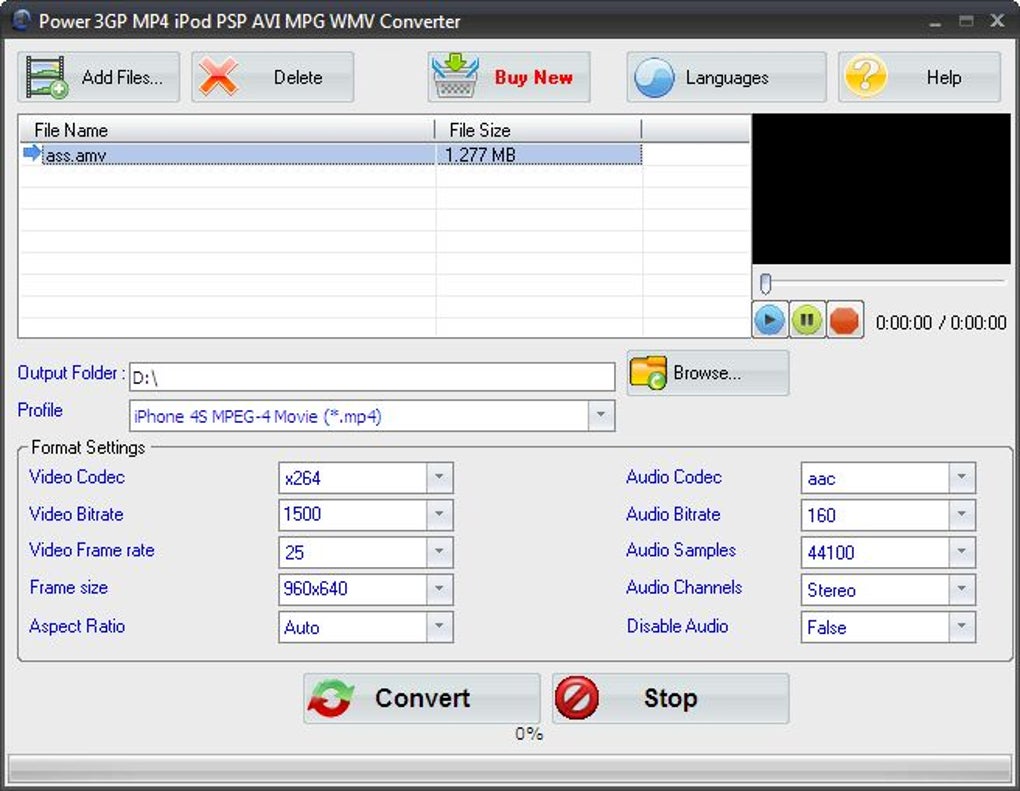The image size is (1020, 791).
Task: Pause the preview playback
Action: coord(807,320)
